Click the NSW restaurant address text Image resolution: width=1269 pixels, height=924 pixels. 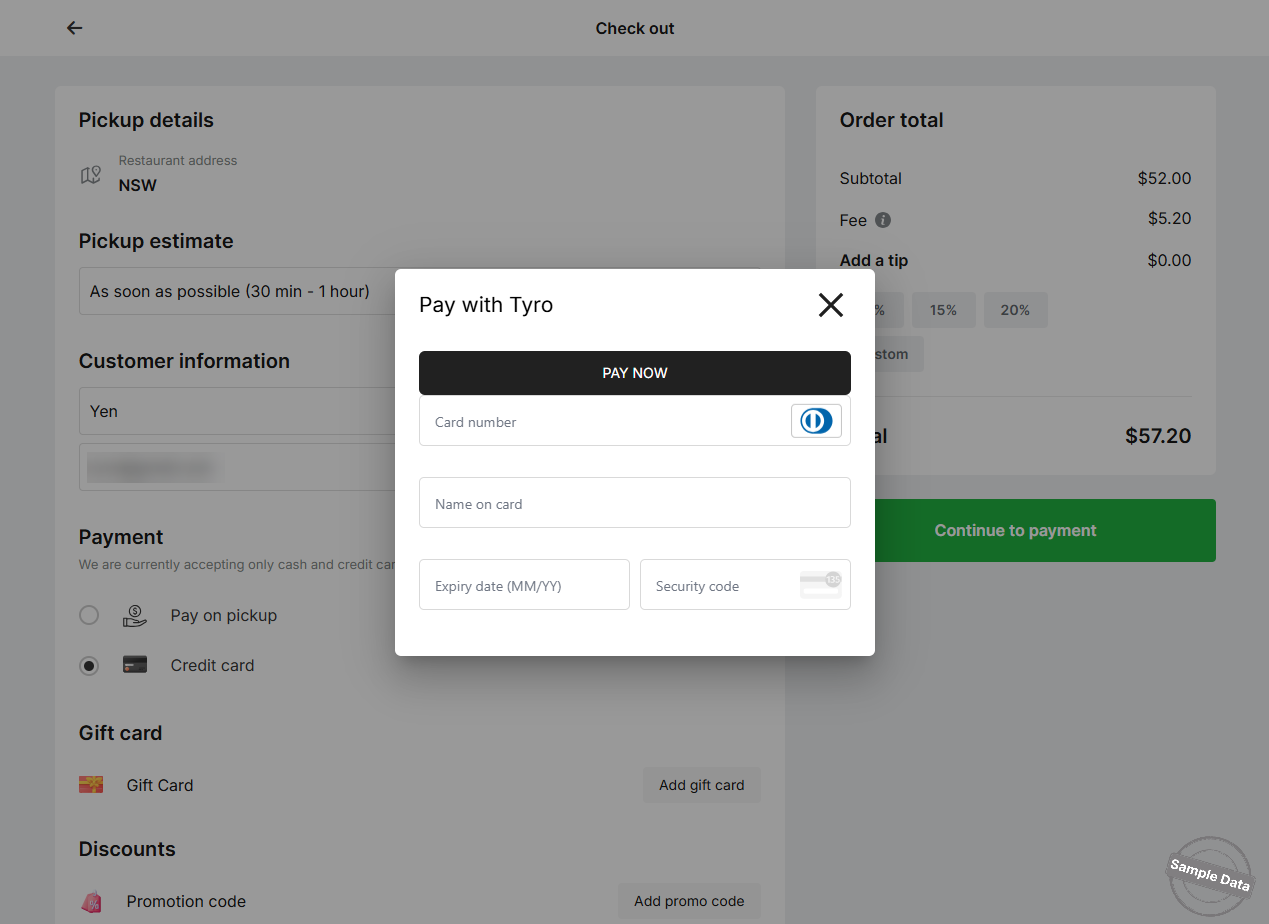(138, 185)
